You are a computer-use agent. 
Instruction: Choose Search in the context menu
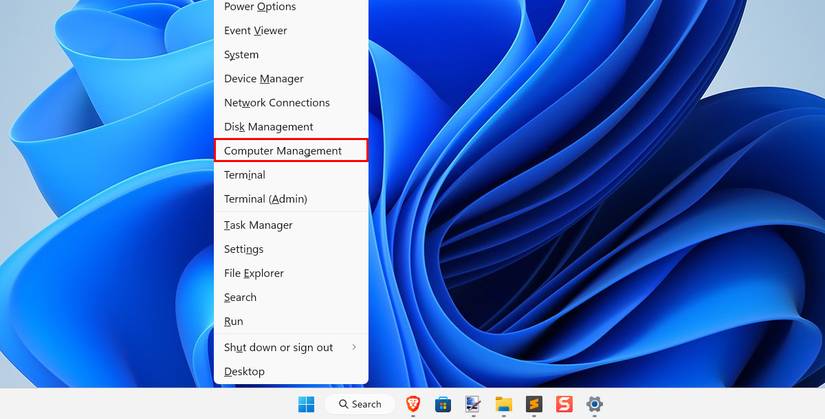[x=291, y=297]
